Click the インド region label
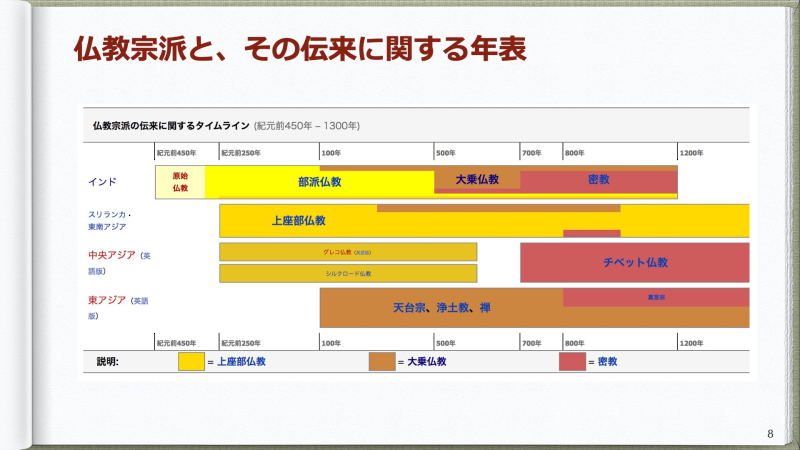This screenshot has height=450, width=800. click(x=102, y=181)
